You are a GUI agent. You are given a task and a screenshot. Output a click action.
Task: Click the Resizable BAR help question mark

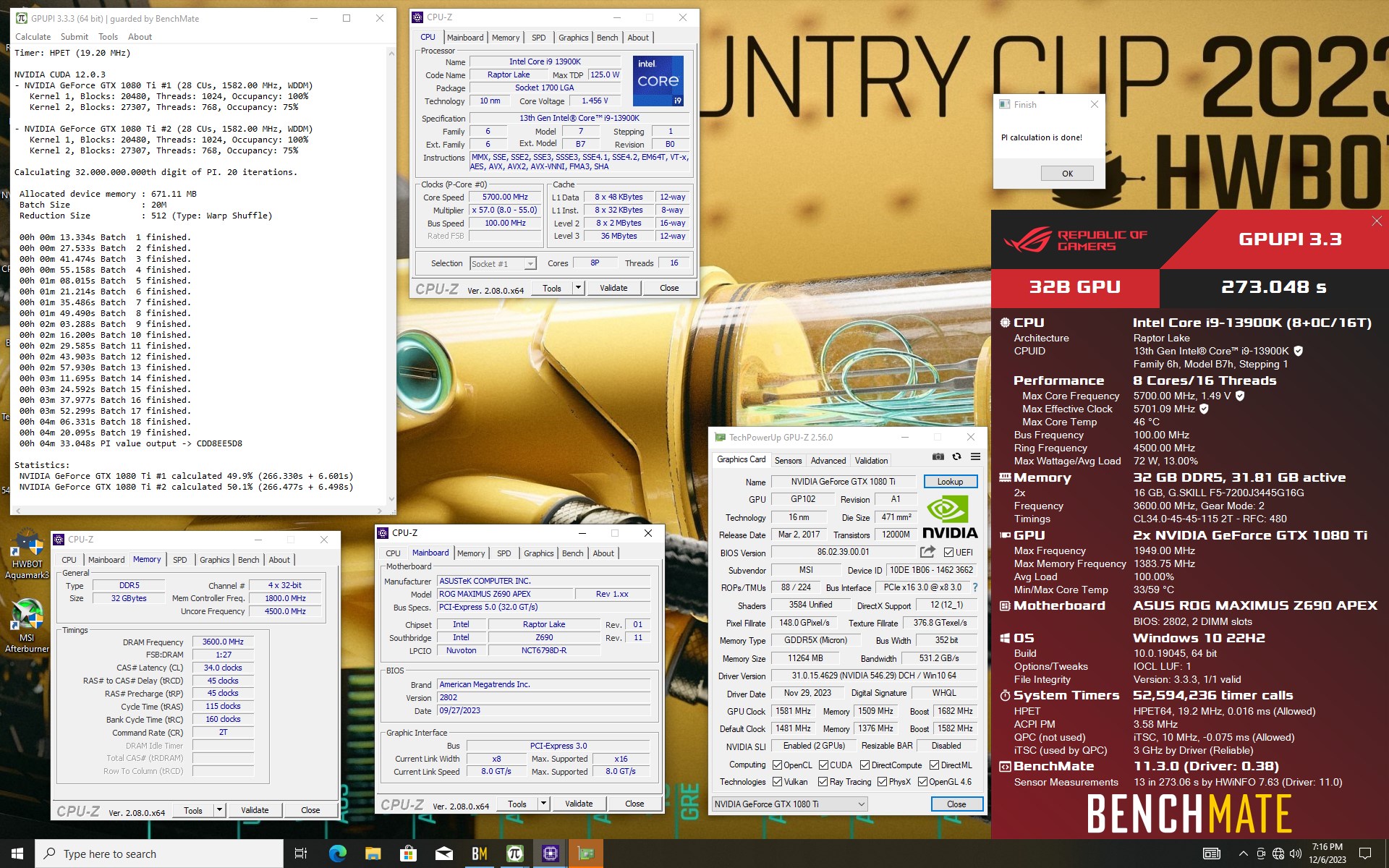pyautogui.click(x=974, y=587)
